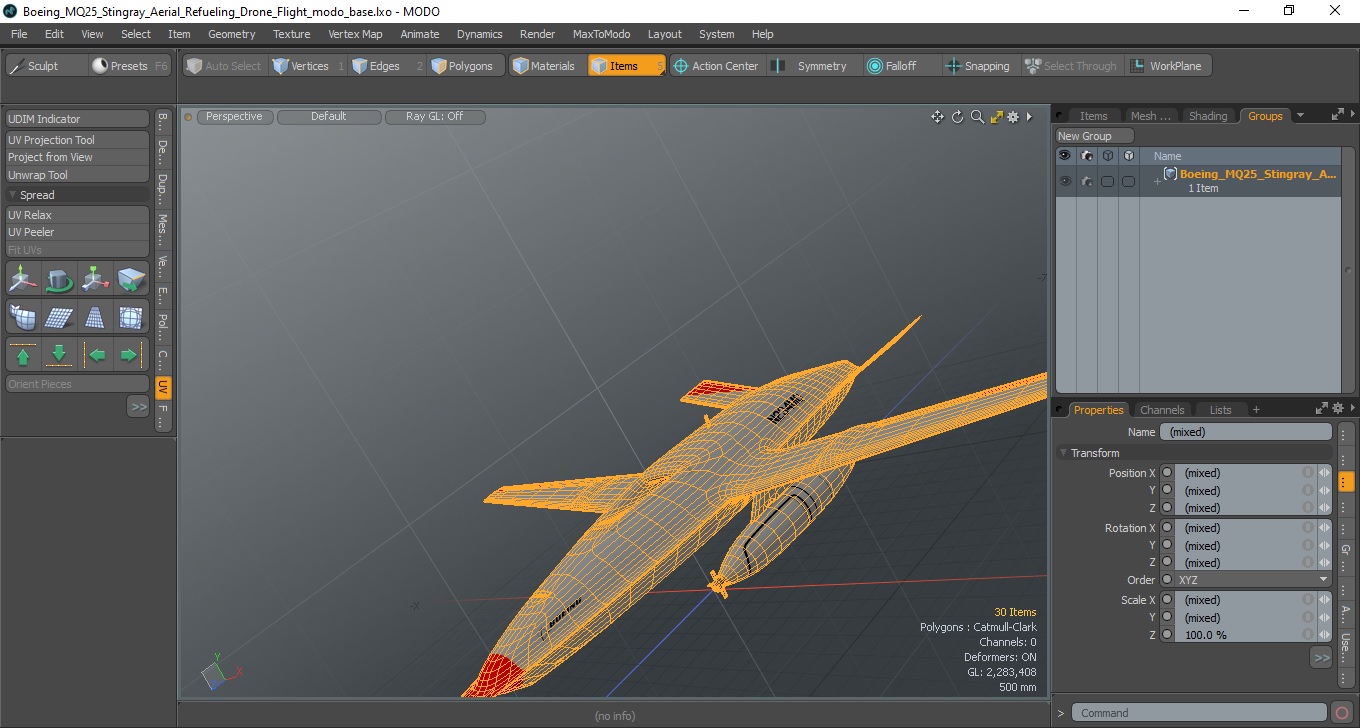1360x728 pixels.
Task: Open the Order XYZ dropdown
Action: pyautogui.click(x=1253, y=580)
